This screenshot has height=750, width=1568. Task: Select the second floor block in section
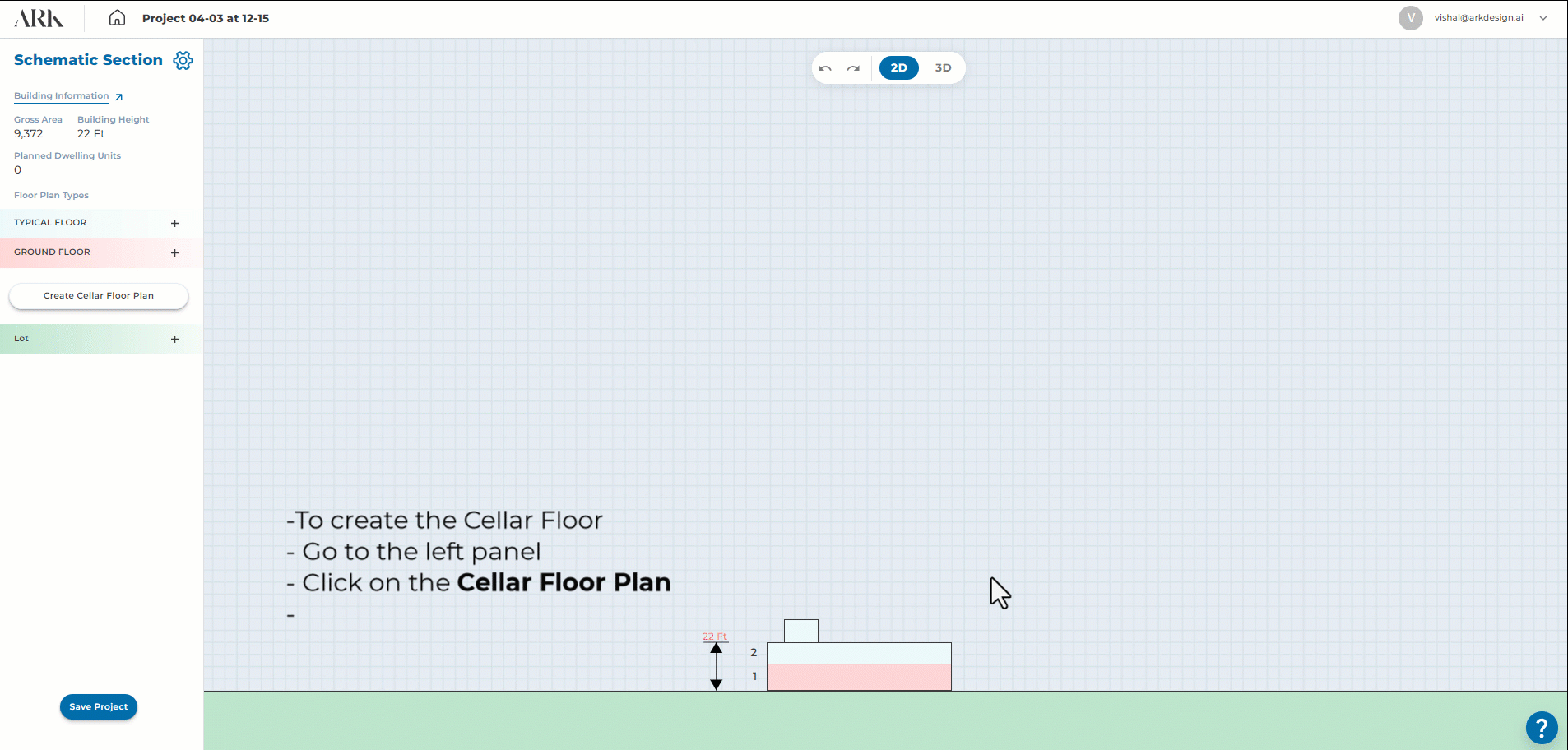point(859,653)
